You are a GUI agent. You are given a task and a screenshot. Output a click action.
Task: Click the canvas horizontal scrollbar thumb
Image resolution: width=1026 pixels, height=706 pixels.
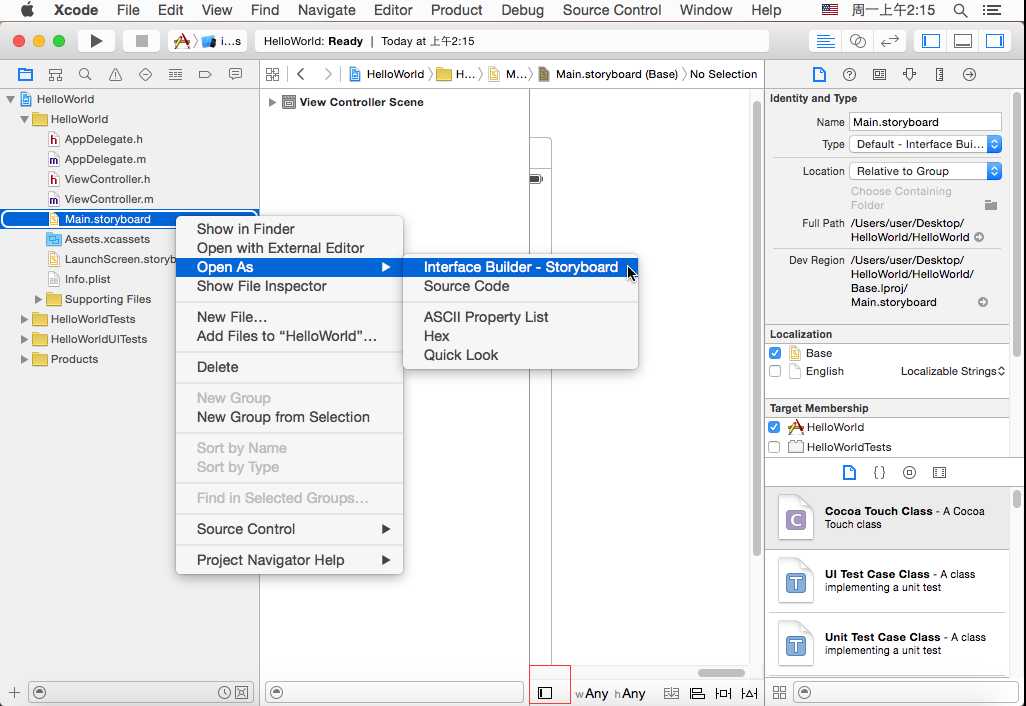pyautogui.click(x=721, y=673)
